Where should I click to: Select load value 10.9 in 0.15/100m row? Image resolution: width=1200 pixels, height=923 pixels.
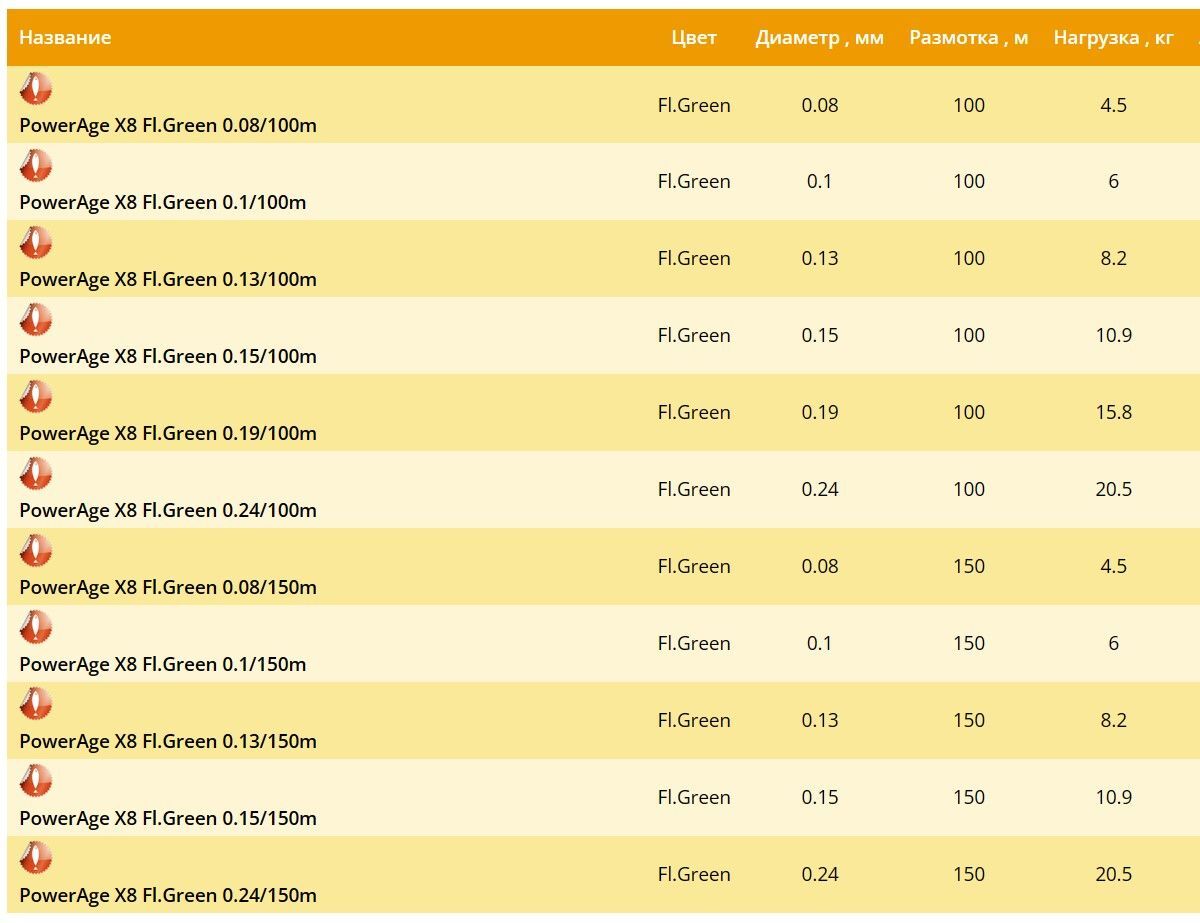coord(1114,336)
